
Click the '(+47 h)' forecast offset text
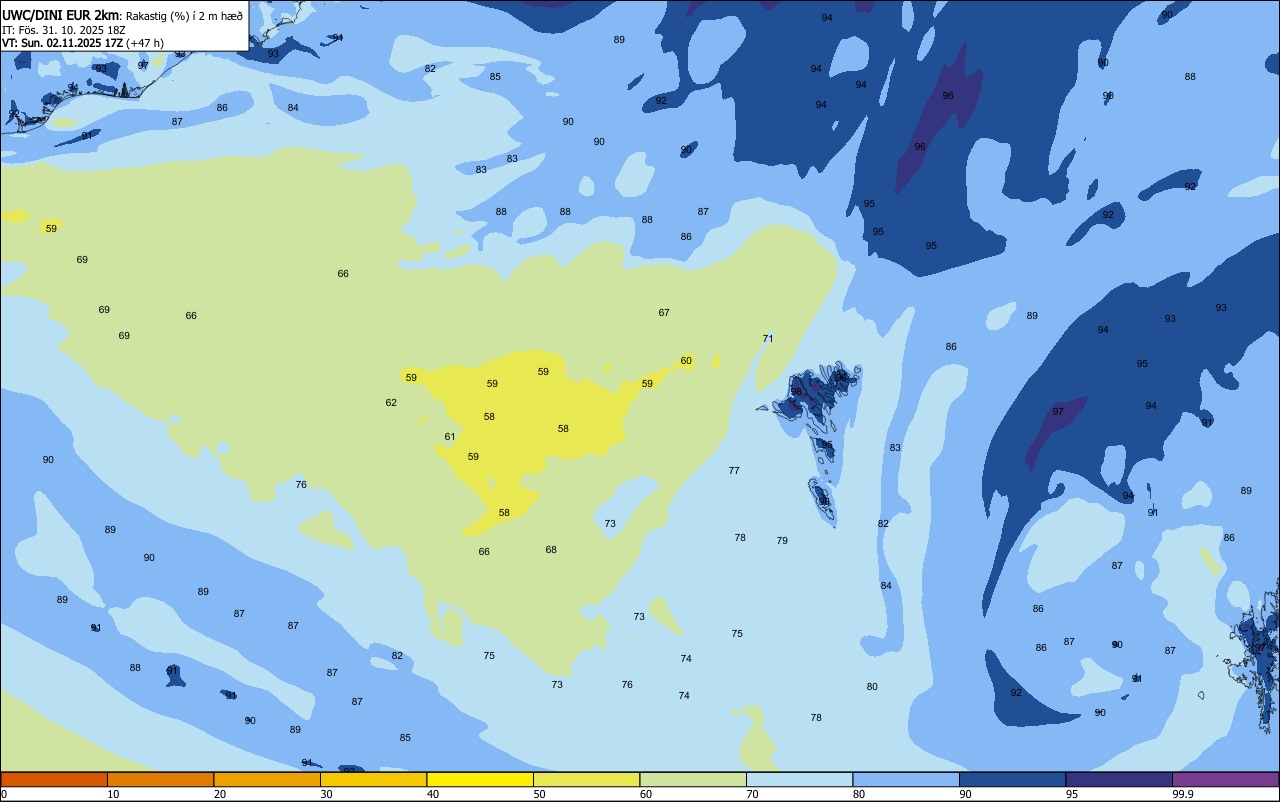[146, 43]
